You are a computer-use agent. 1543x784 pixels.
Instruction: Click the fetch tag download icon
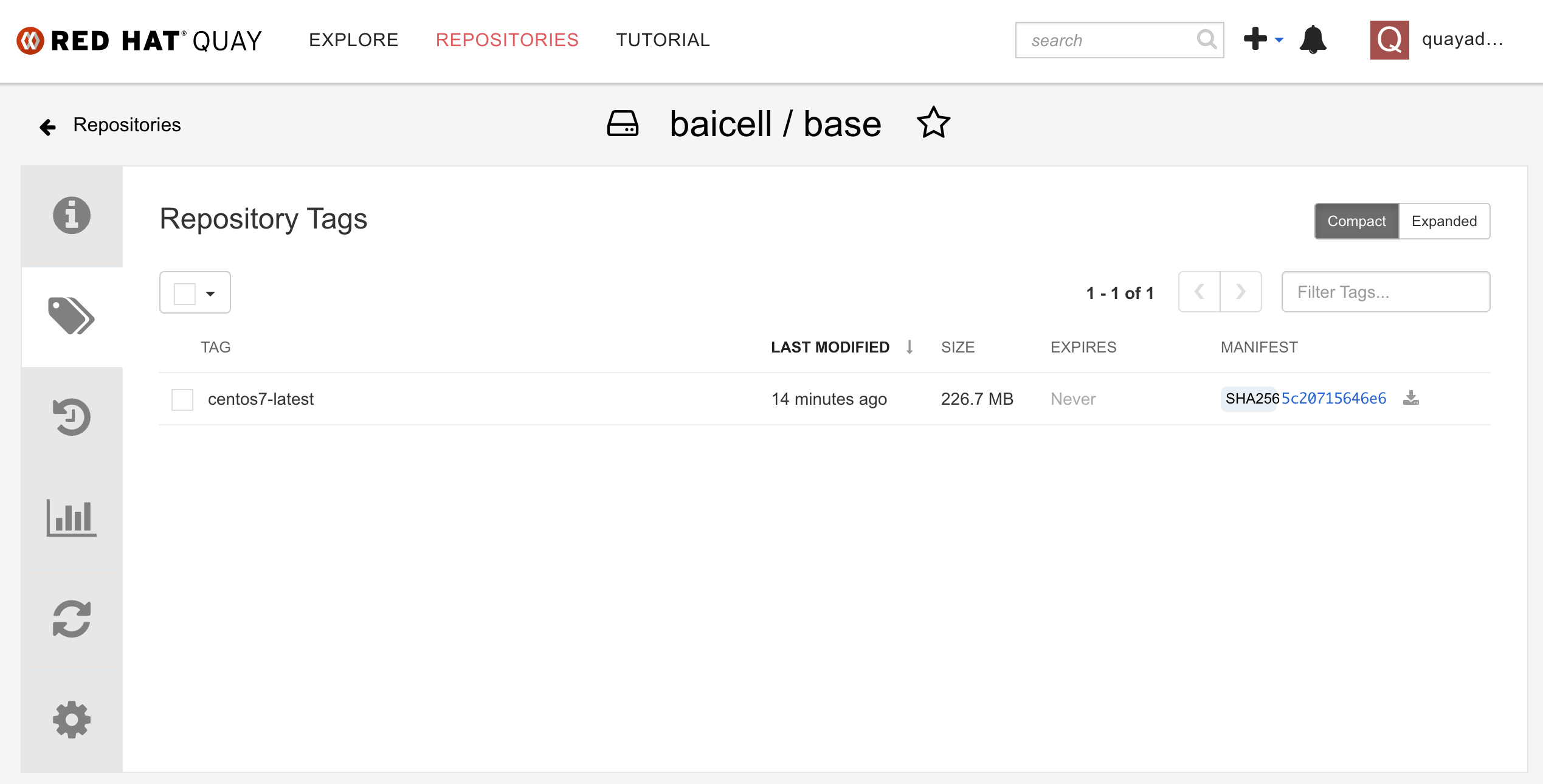click(x=1411, y=398)
